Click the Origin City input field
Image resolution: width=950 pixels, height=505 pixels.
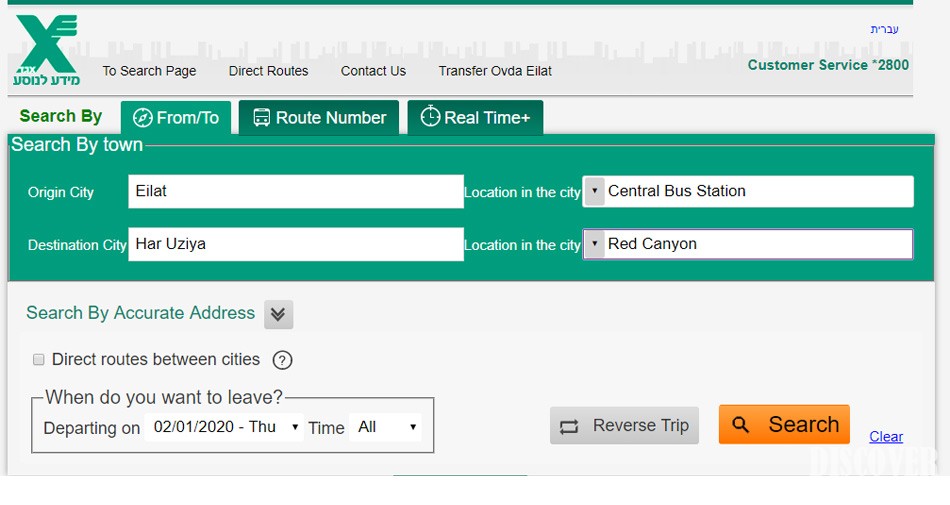[295, 192]
